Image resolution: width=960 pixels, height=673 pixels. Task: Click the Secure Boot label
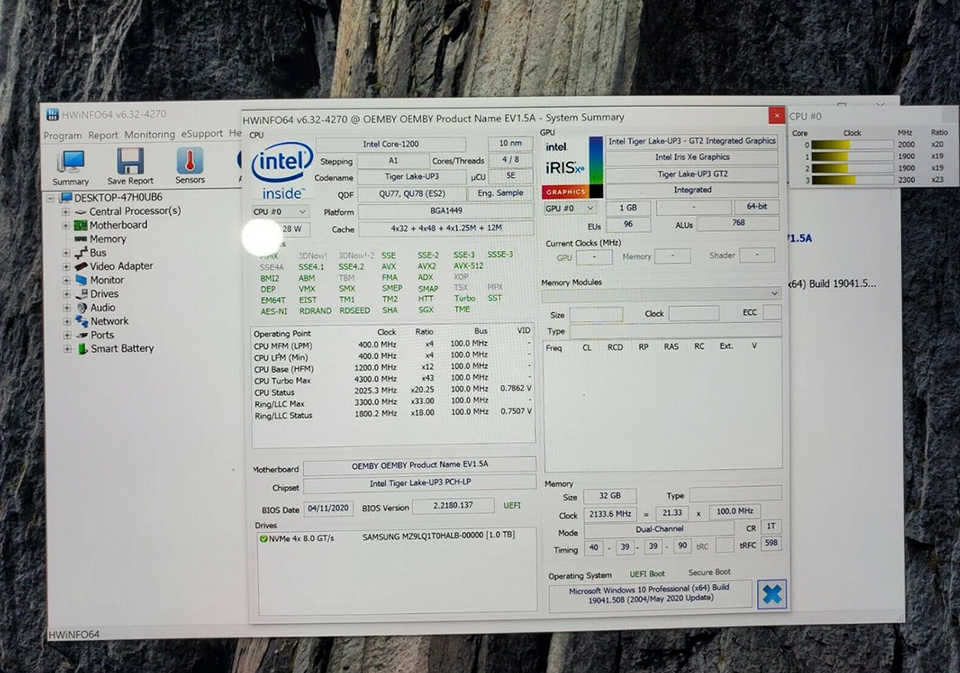(x=709, y=572)
